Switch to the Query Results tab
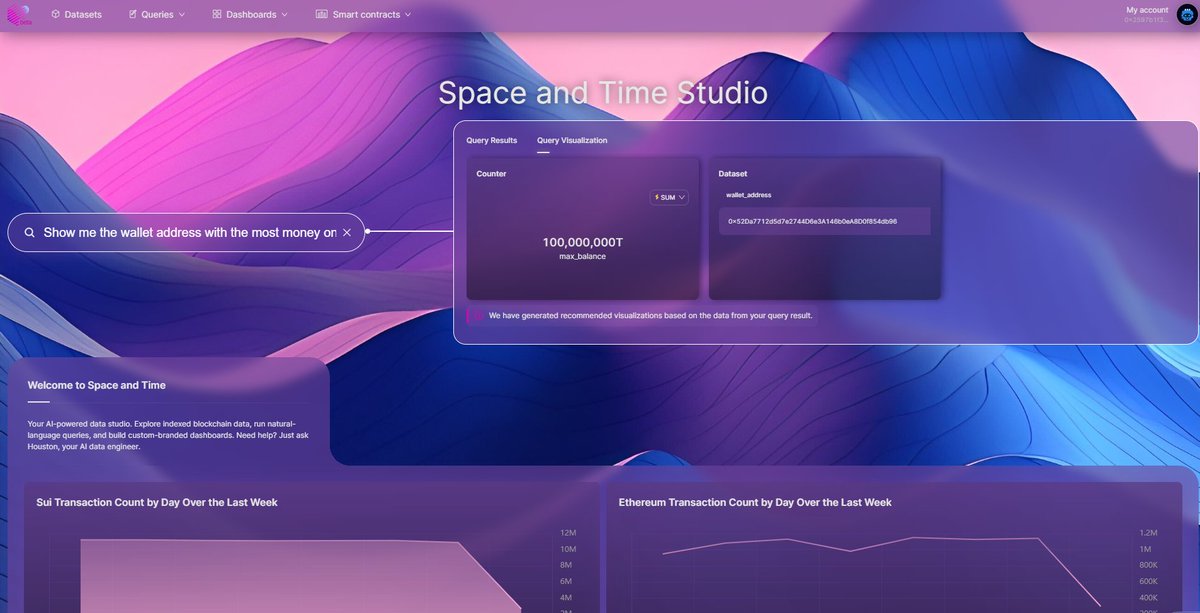1200x613 pixels. [x=491, y=141]
